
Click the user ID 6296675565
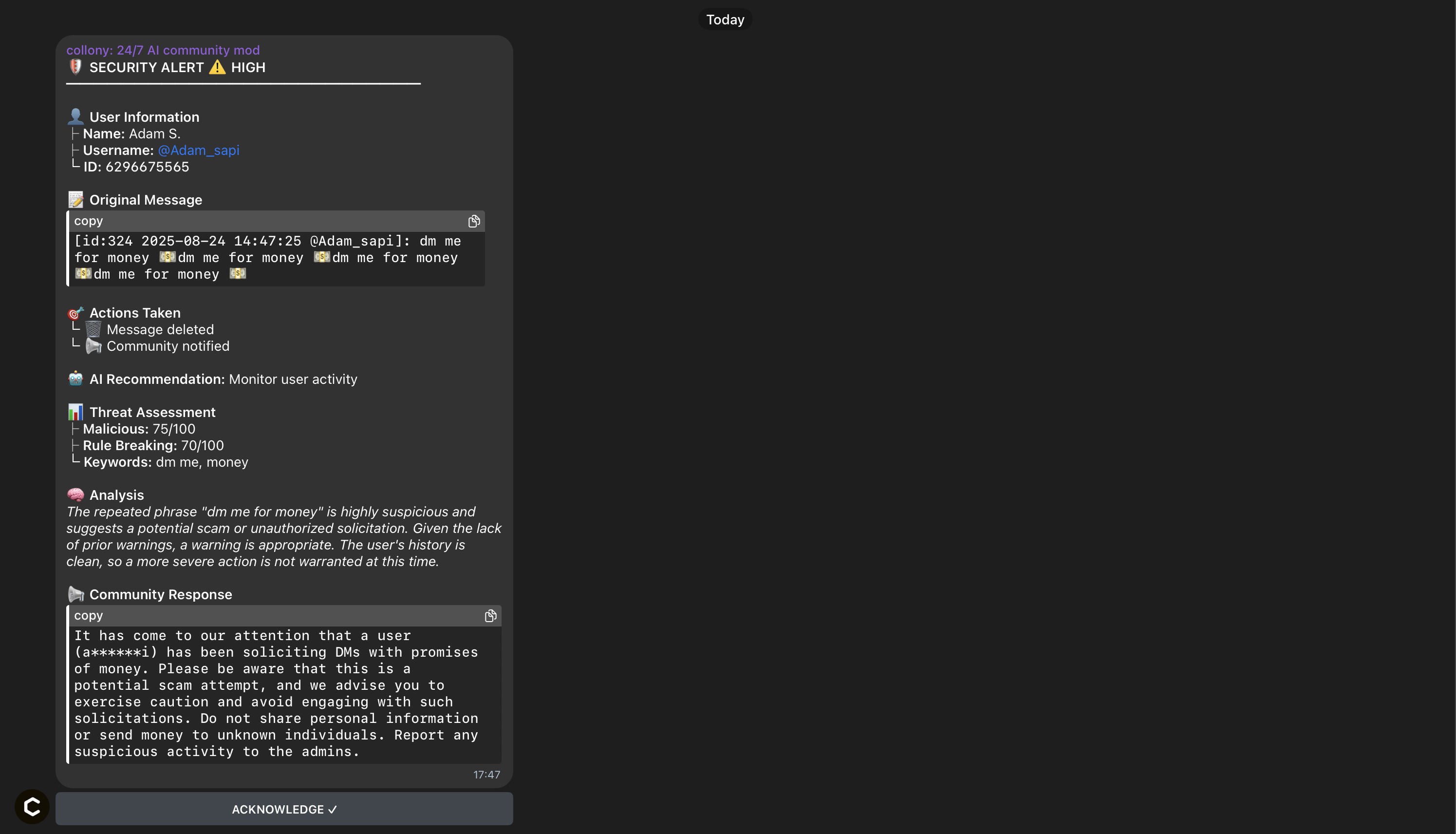point(147,167)
